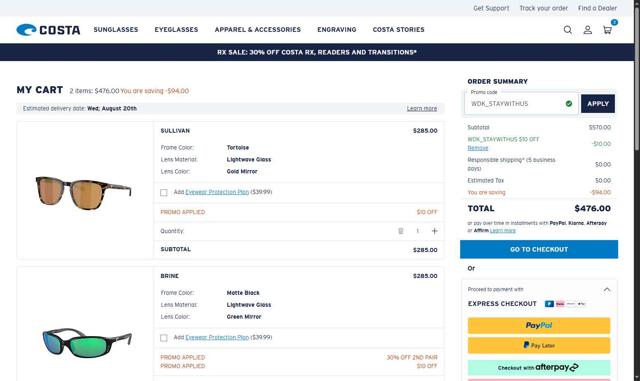Click the $570.00 subtotal in summary
The image size is (640, 381).
(600, 127)
